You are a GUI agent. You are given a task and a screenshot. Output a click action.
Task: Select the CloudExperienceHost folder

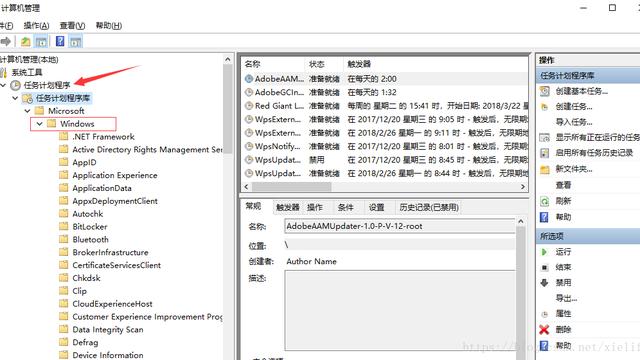click(112, 304)
